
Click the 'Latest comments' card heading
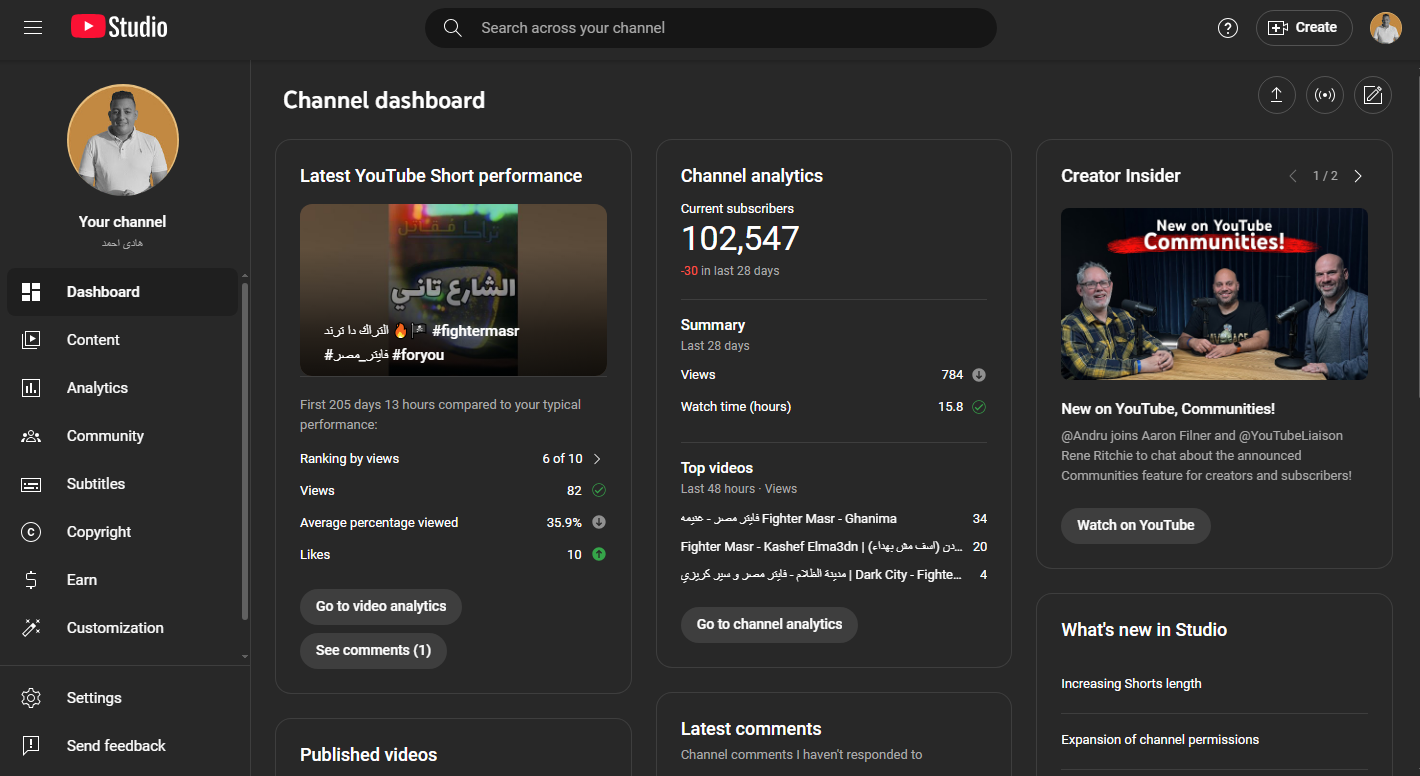(x=751, y=729)
